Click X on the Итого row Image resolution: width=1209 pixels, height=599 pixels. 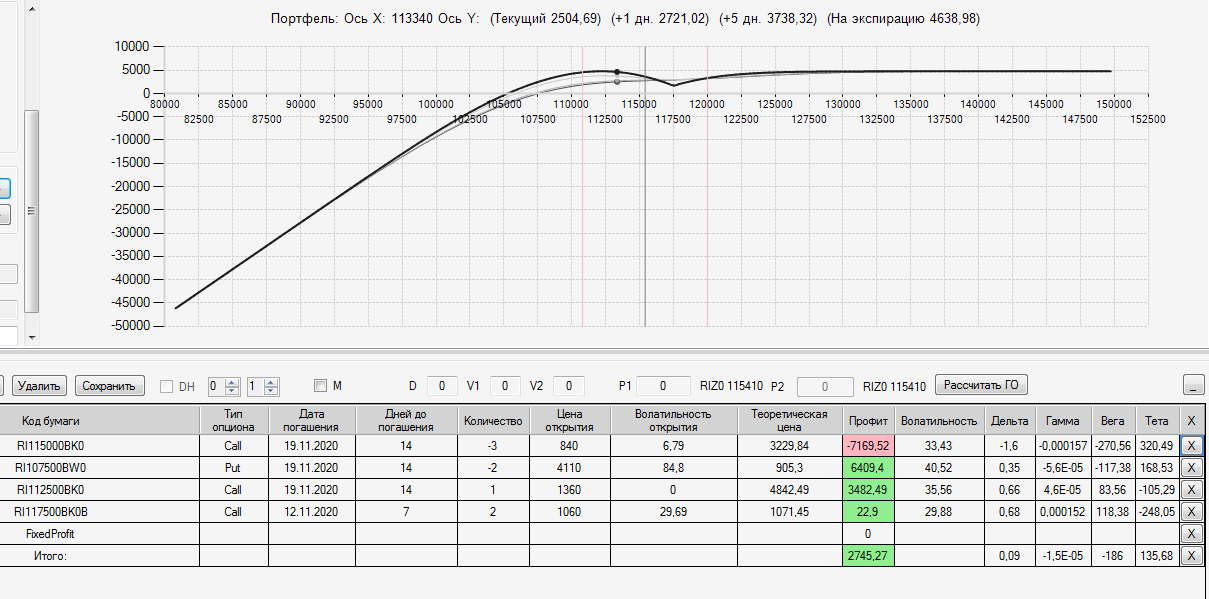[x=1191, y=556]
